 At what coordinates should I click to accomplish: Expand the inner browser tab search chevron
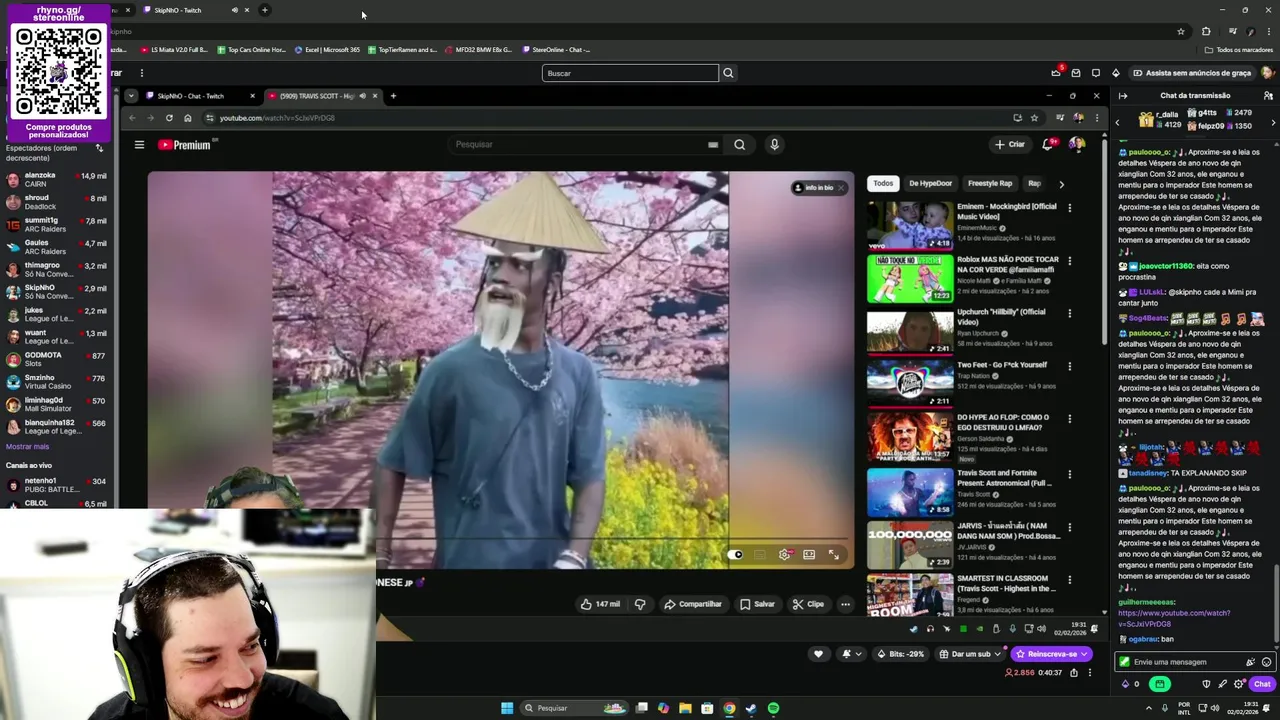tap(131, 96)
